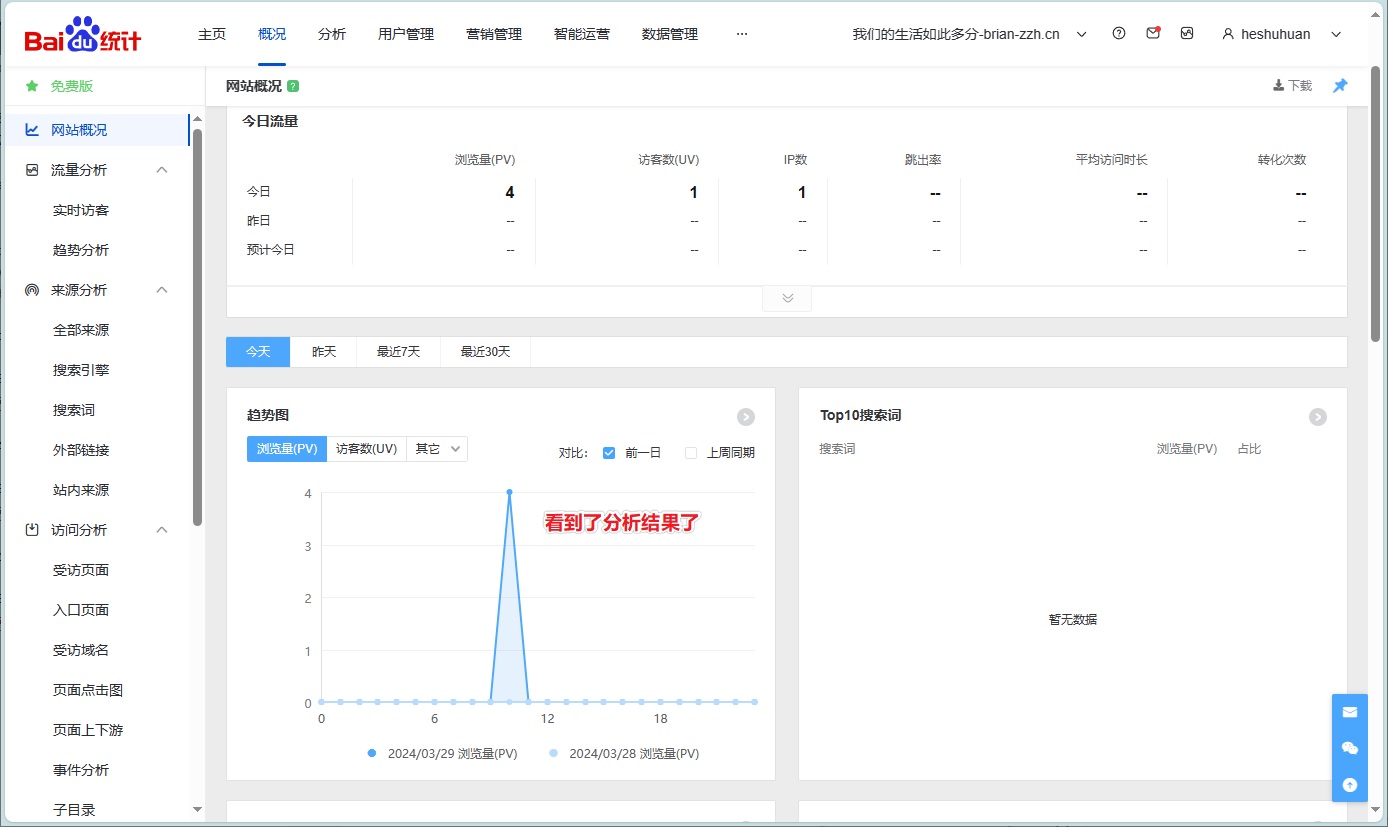Open 数据管理 in top navigation
The height and width of the screenshot is (827, 1388).
tap(670, 34)
